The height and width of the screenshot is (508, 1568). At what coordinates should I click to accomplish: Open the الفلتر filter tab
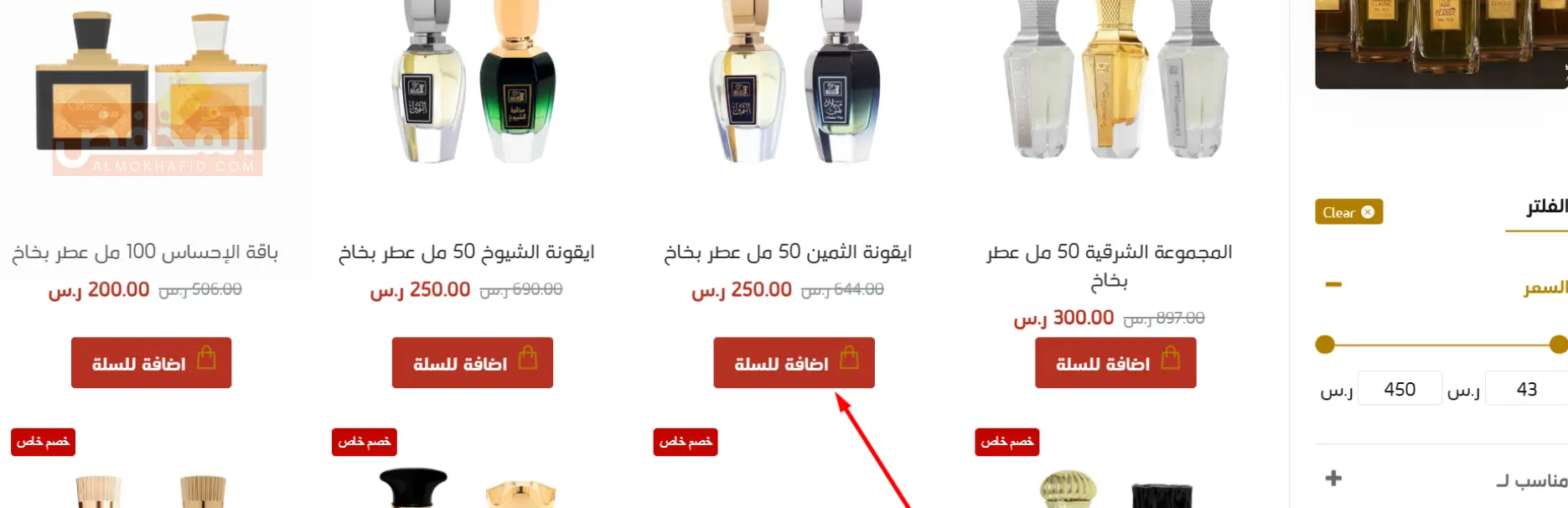click(x=1545, y=207)
